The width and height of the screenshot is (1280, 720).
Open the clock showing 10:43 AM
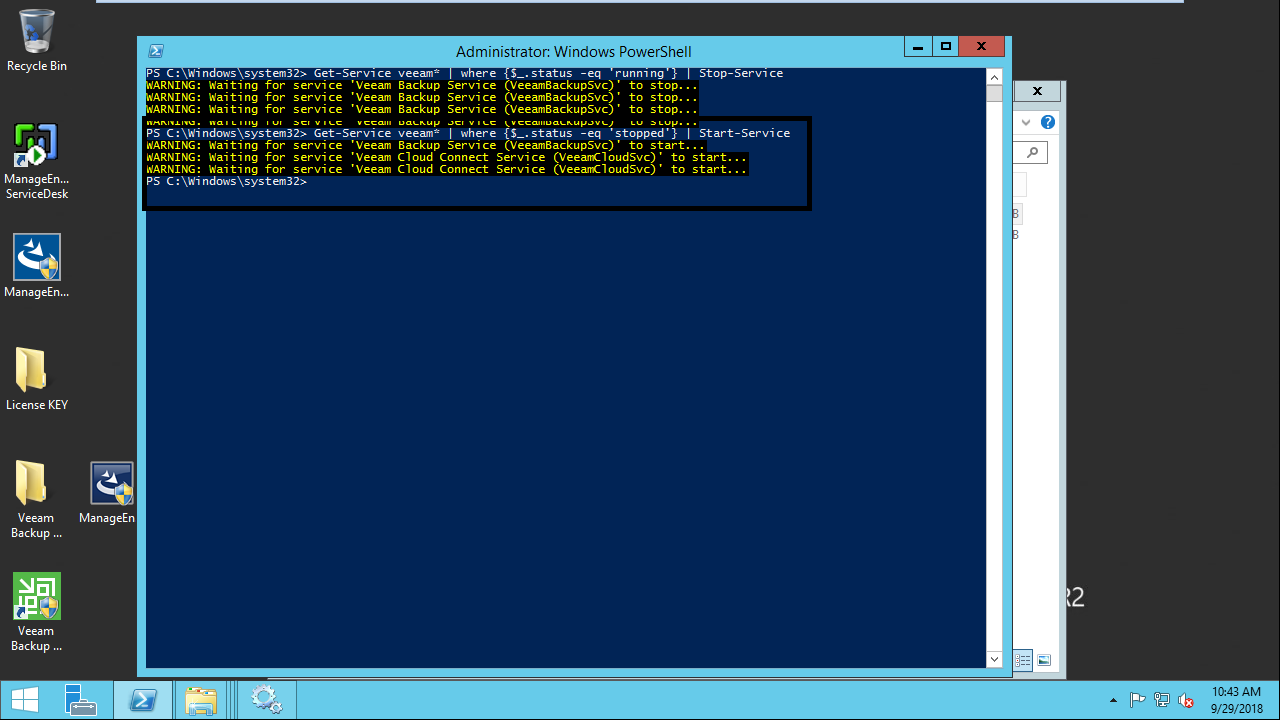1236,700
